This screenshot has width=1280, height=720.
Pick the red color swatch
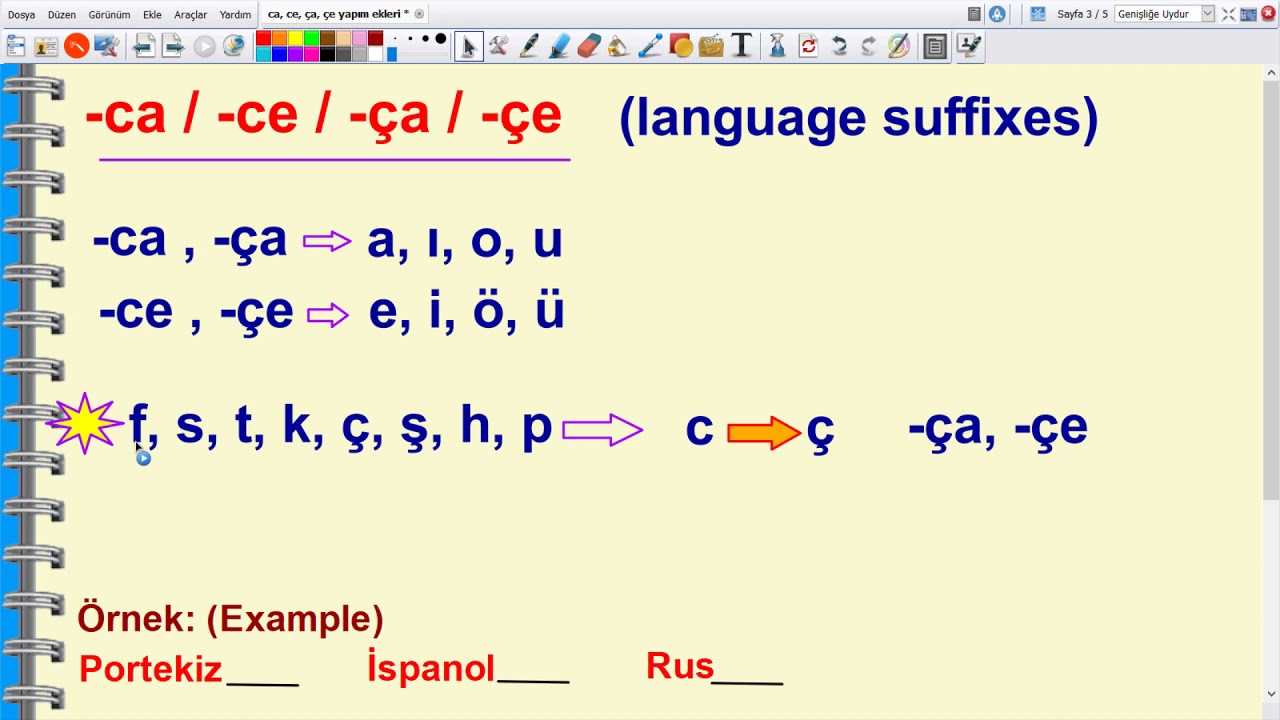coord(263,38)
